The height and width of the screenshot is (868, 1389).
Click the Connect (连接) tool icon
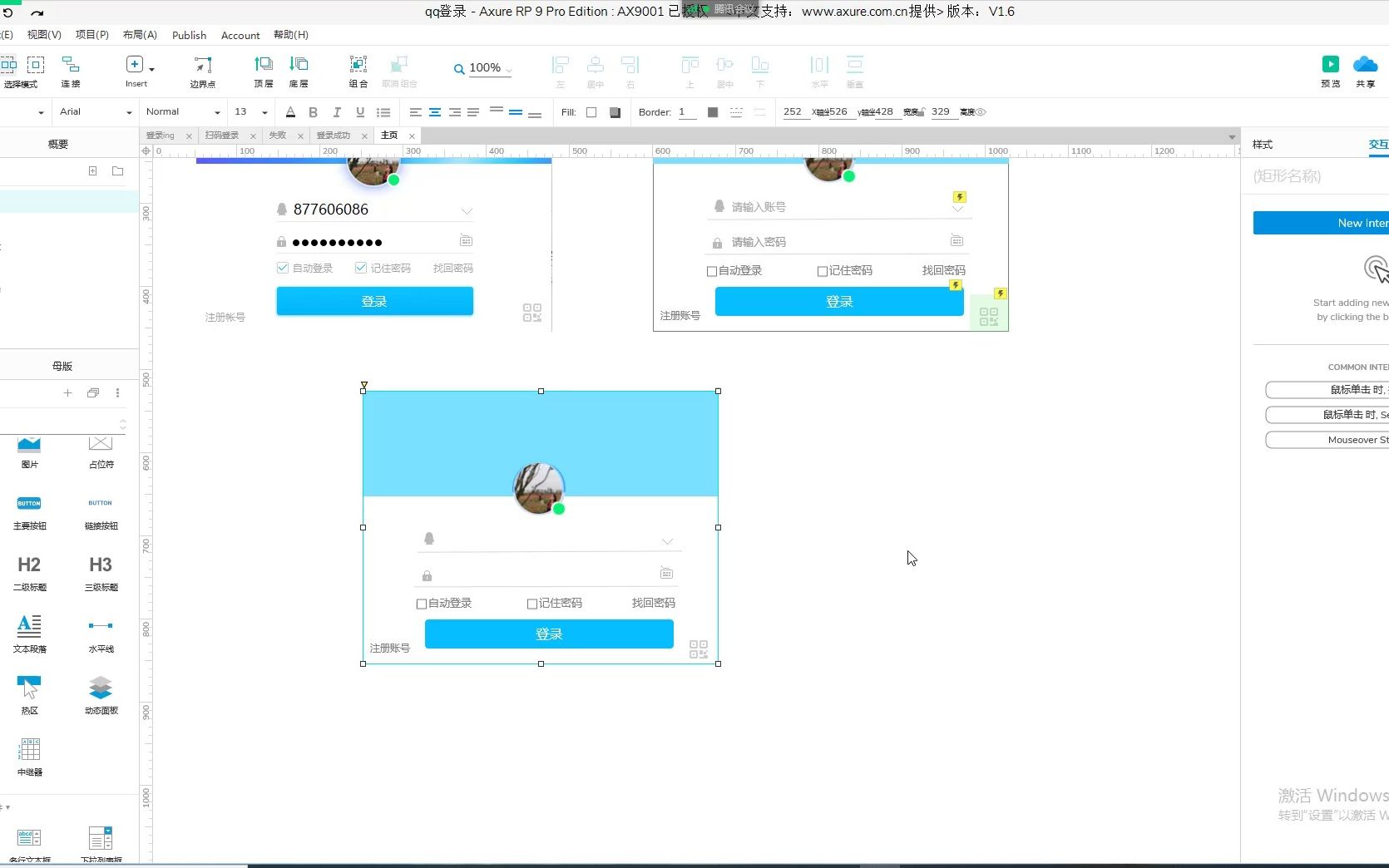coord(71,64)
